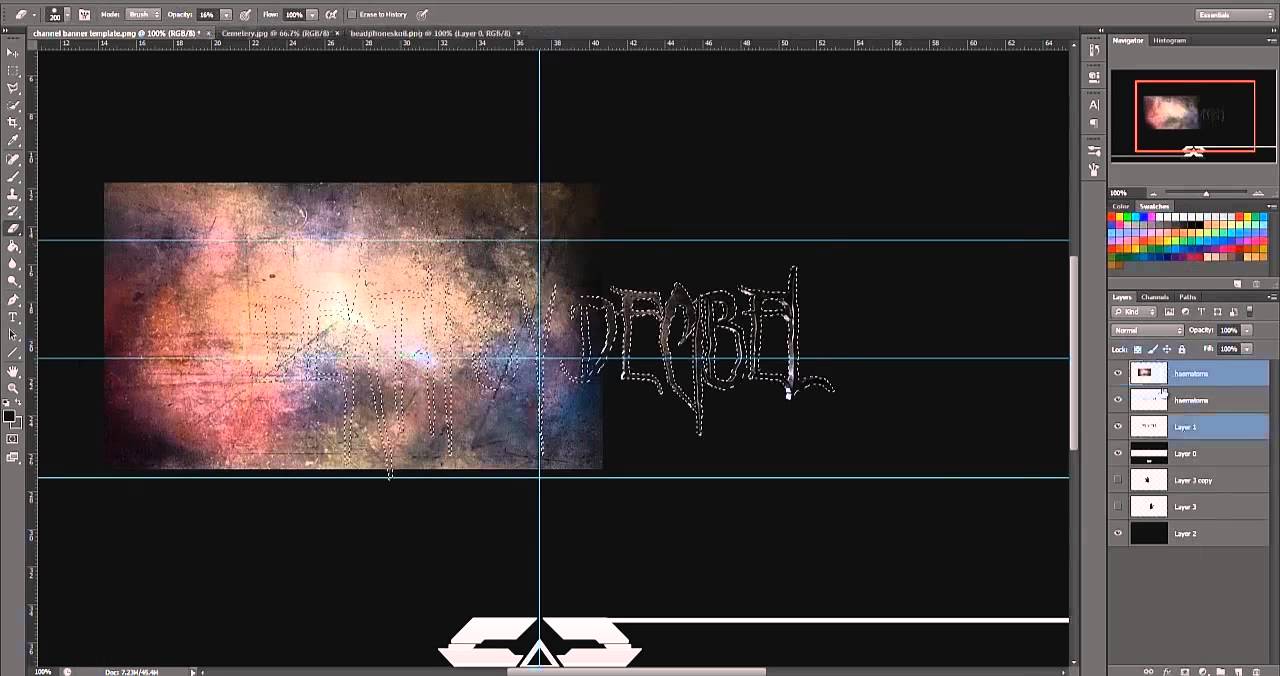Select the Quick Selection tool
Viewport: 1280px width, 676px height.
(13, 106)
